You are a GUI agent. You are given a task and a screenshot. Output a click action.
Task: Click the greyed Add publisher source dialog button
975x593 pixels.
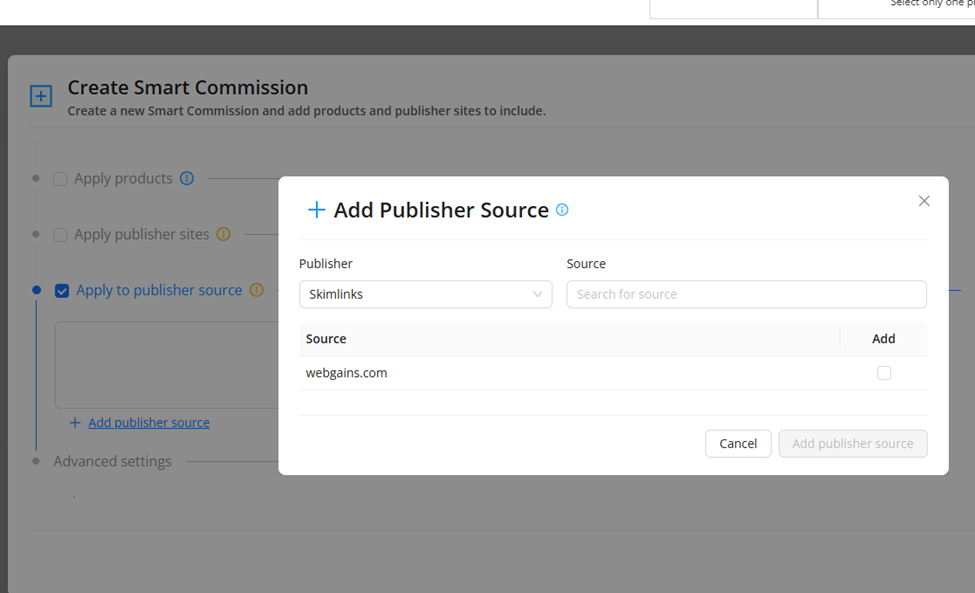(852, 443)
